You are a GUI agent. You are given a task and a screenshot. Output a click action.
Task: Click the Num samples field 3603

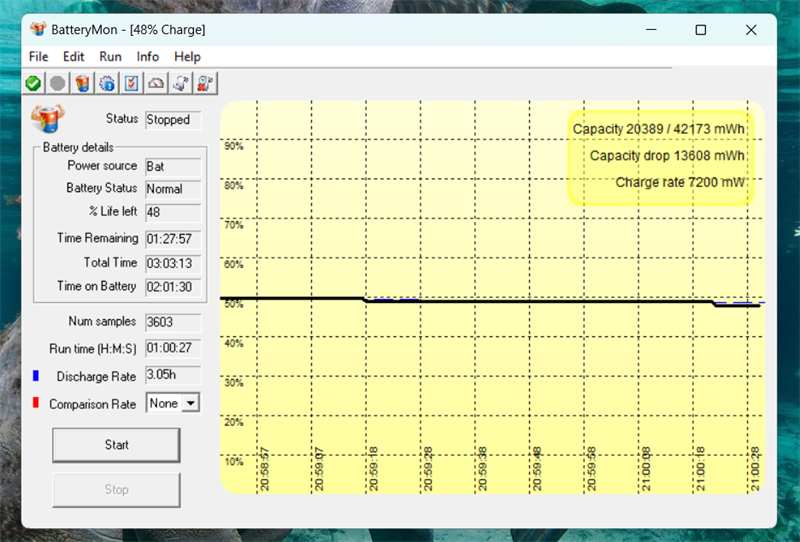point(173,322)
